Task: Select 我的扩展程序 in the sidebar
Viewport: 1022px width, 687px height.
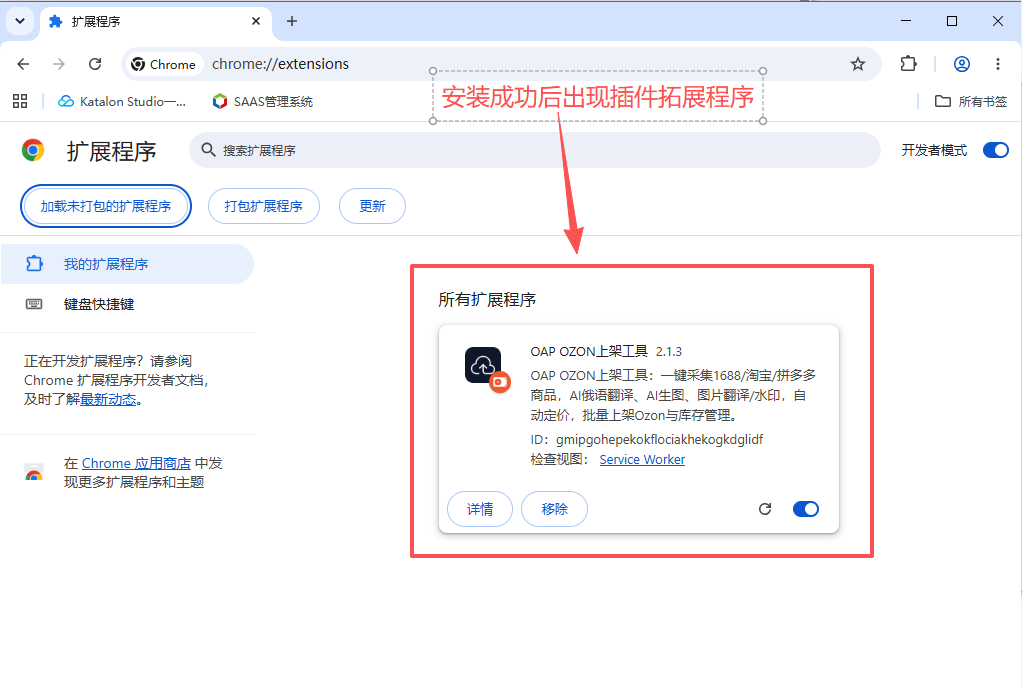Action: click(127, 264)
